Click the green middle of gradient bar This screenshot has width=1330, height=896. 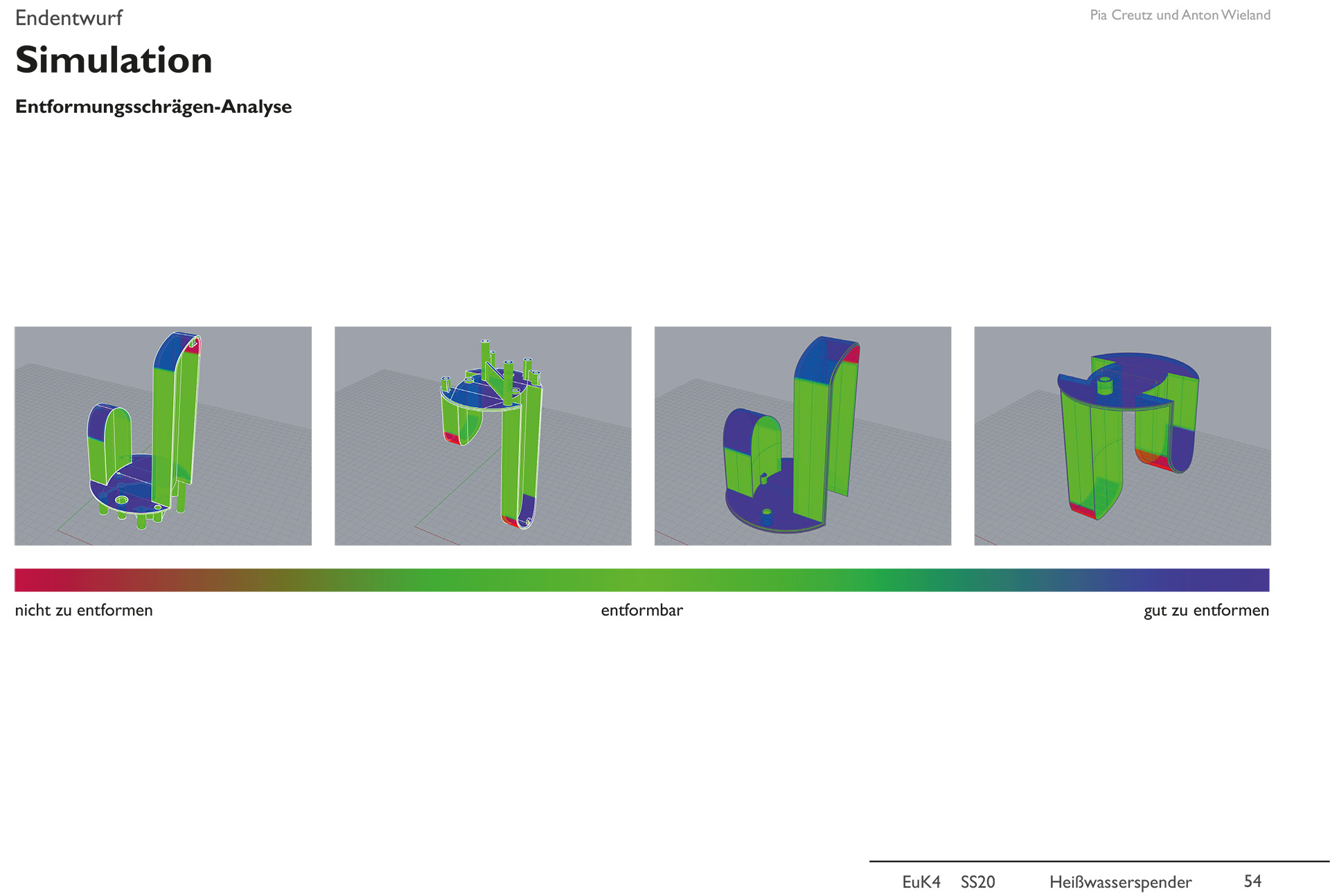[641, 580]
